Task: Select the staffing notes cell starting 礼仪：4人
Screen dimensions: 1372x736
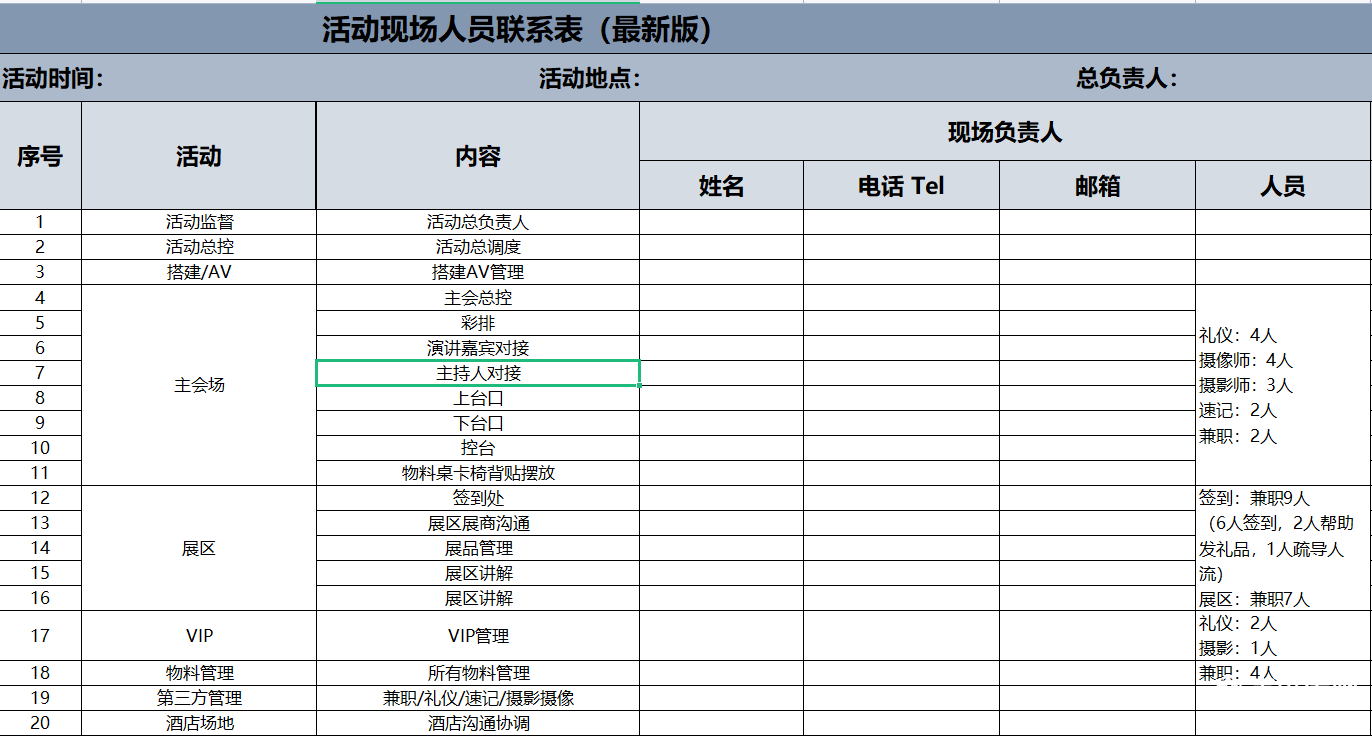Action: point(1283,385)
